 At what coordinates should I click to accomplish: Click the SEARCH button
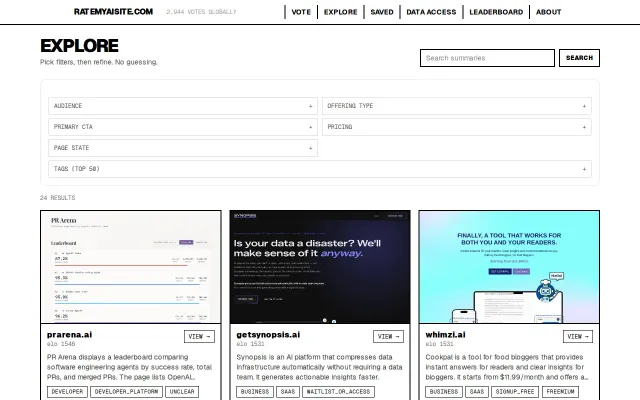pyautogui.click(x=579, y=58)
